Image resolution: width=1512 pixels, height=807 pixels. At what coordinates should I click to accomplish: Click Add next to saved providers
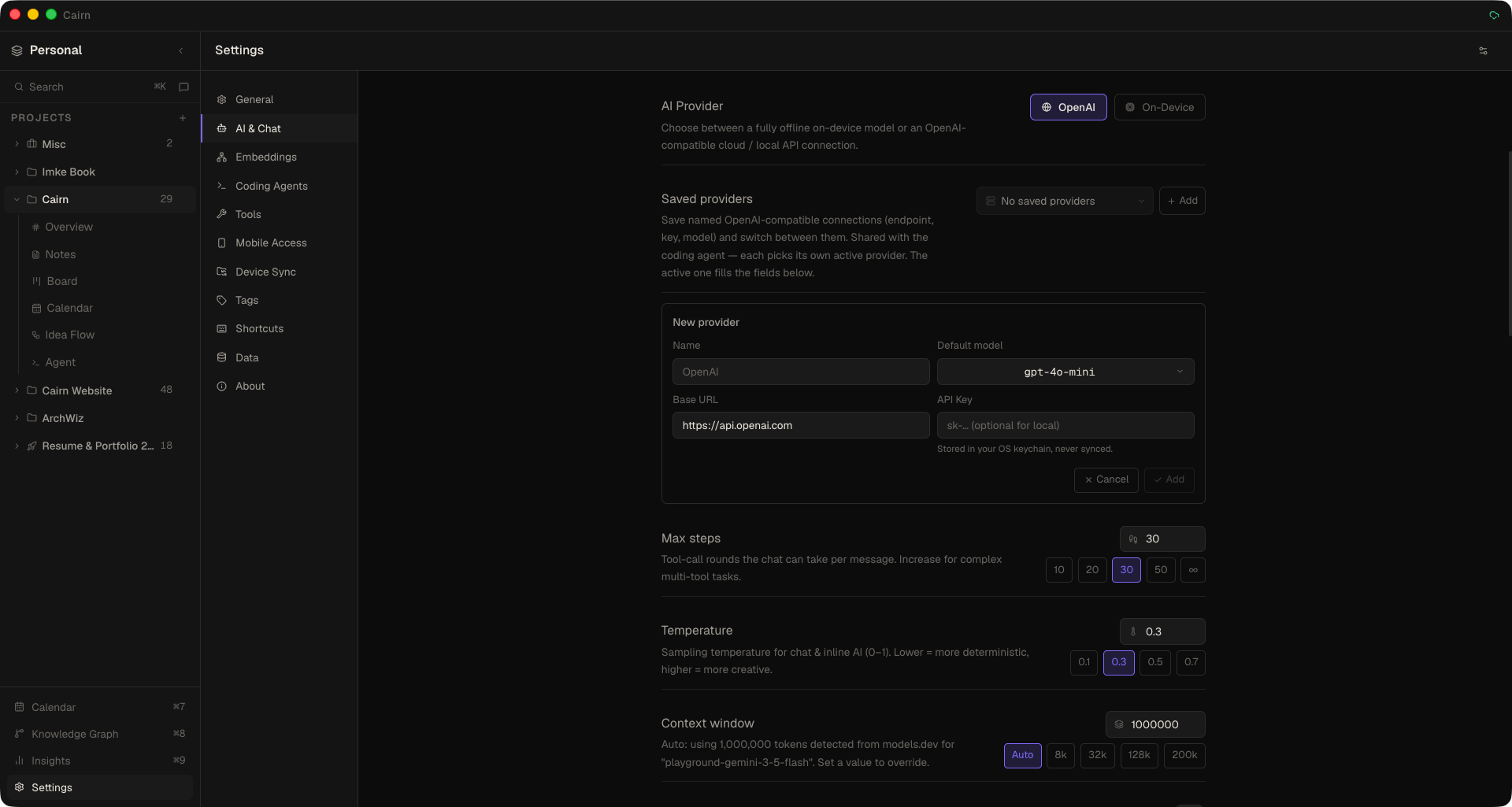[x=1182, y=201]
